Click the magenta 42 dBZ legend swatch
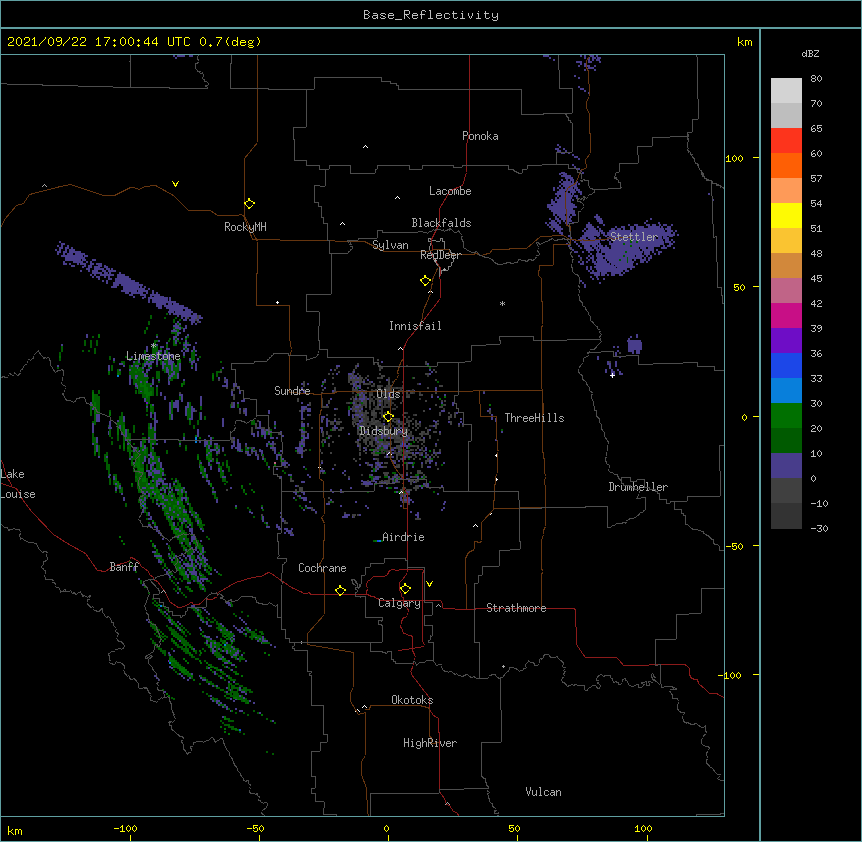 pyautogui.click(x=786, y=316)
